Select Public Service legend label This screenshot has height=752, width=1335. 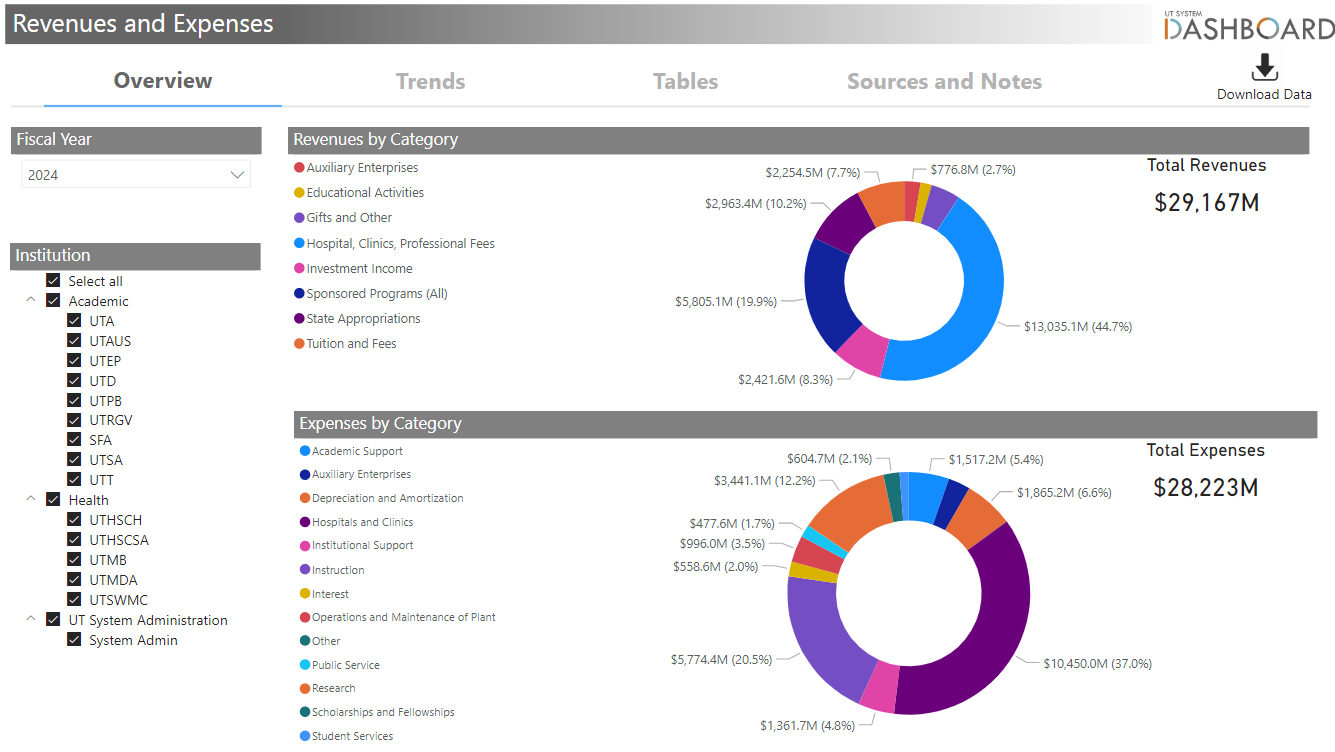tap(345, 665)
